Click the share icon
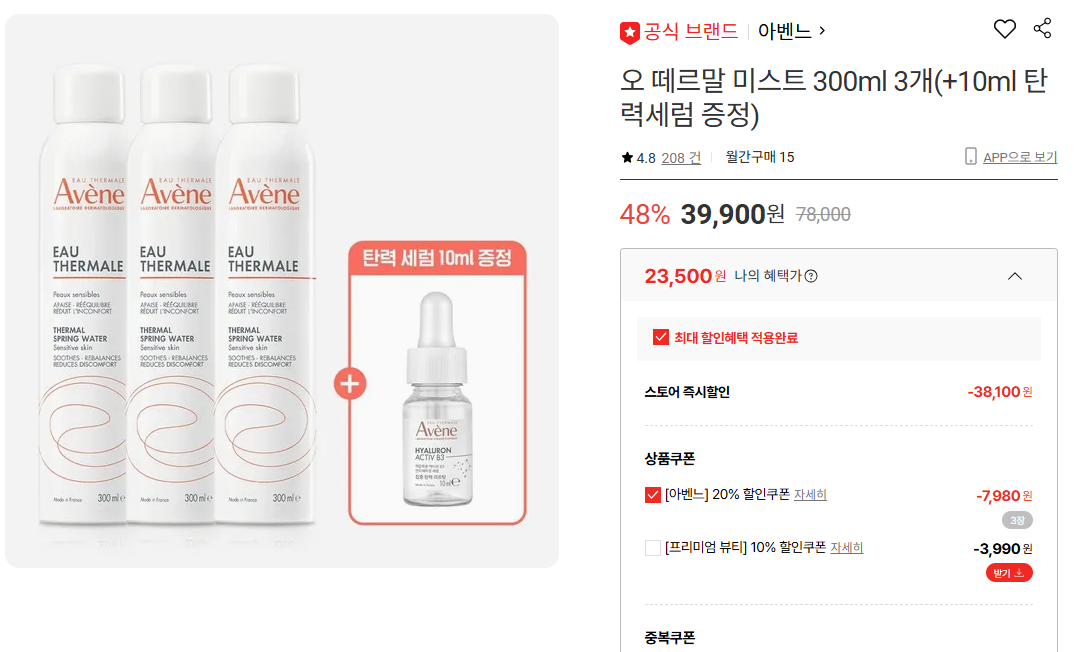1088x652 pixels. 1042,28
